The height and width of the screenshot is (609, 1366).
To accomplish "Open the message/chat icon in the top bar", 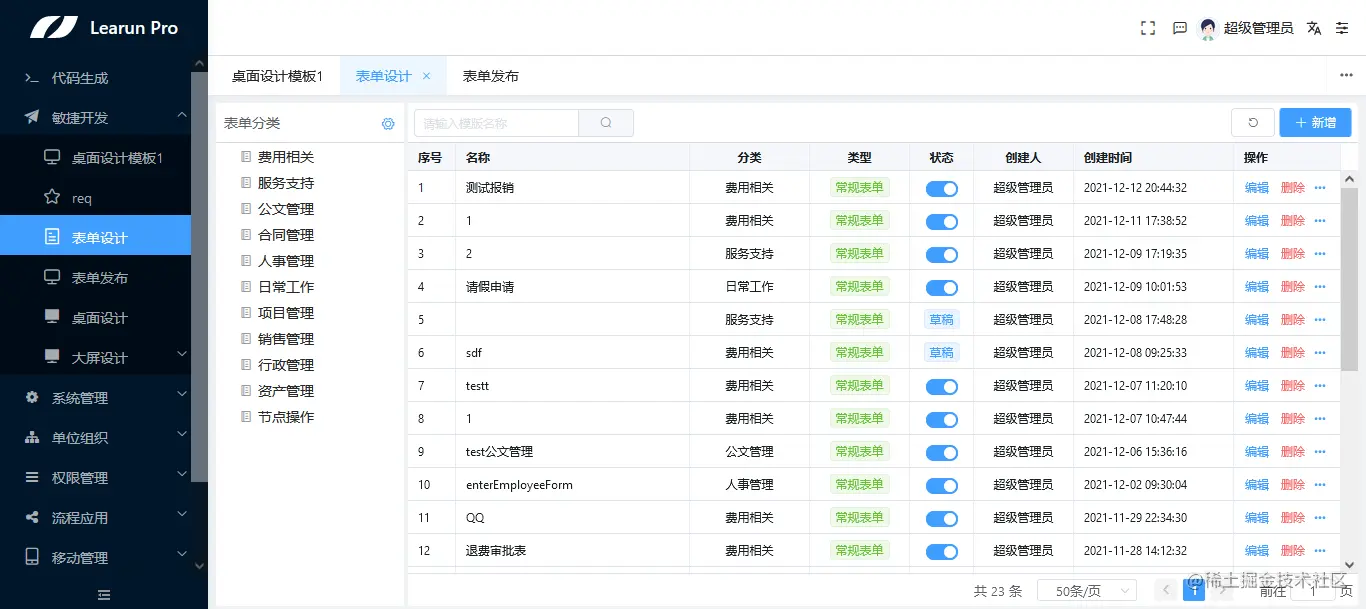I will (1180, 28).
